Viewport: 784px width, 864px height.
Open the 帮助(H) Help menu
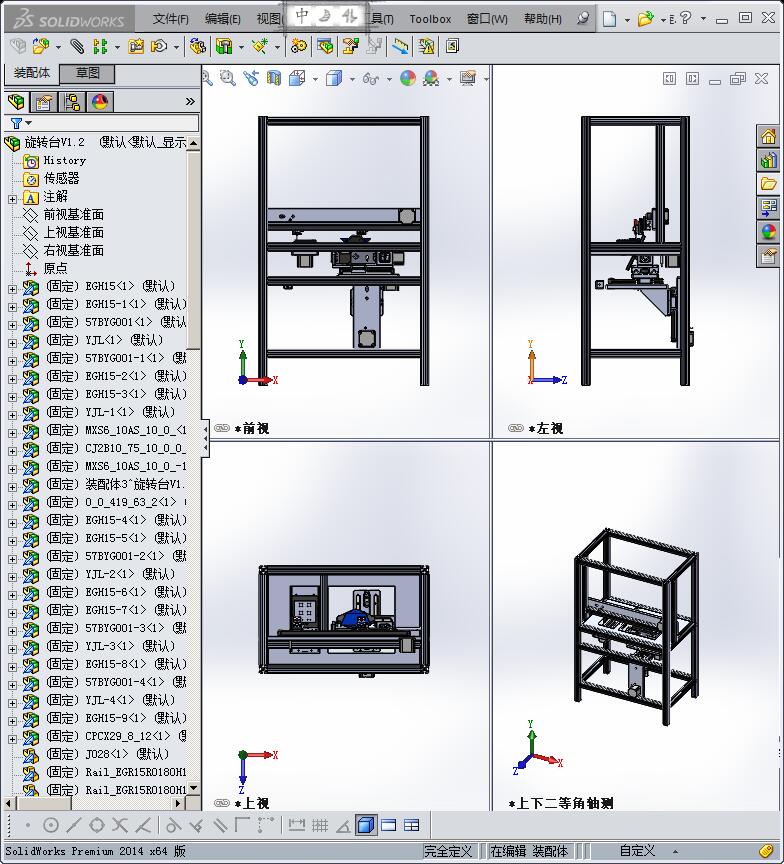(x=543, y=19)
